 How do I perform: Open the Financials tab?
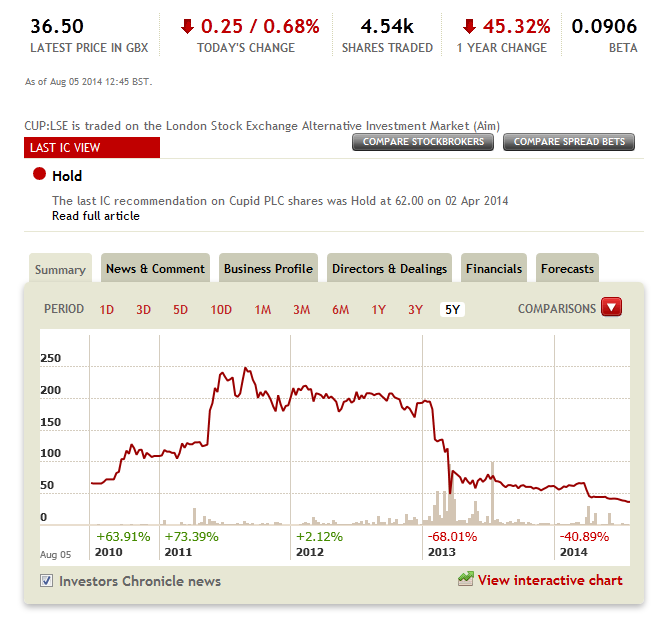tap(494, 269)
